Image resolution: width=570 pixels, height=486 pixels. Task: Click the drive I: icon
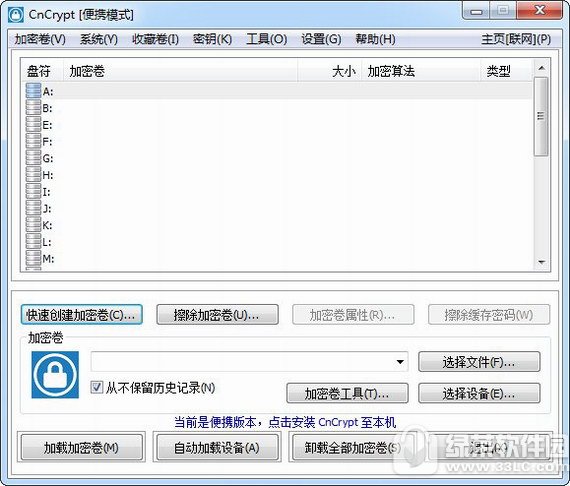(x=33, y=191)
